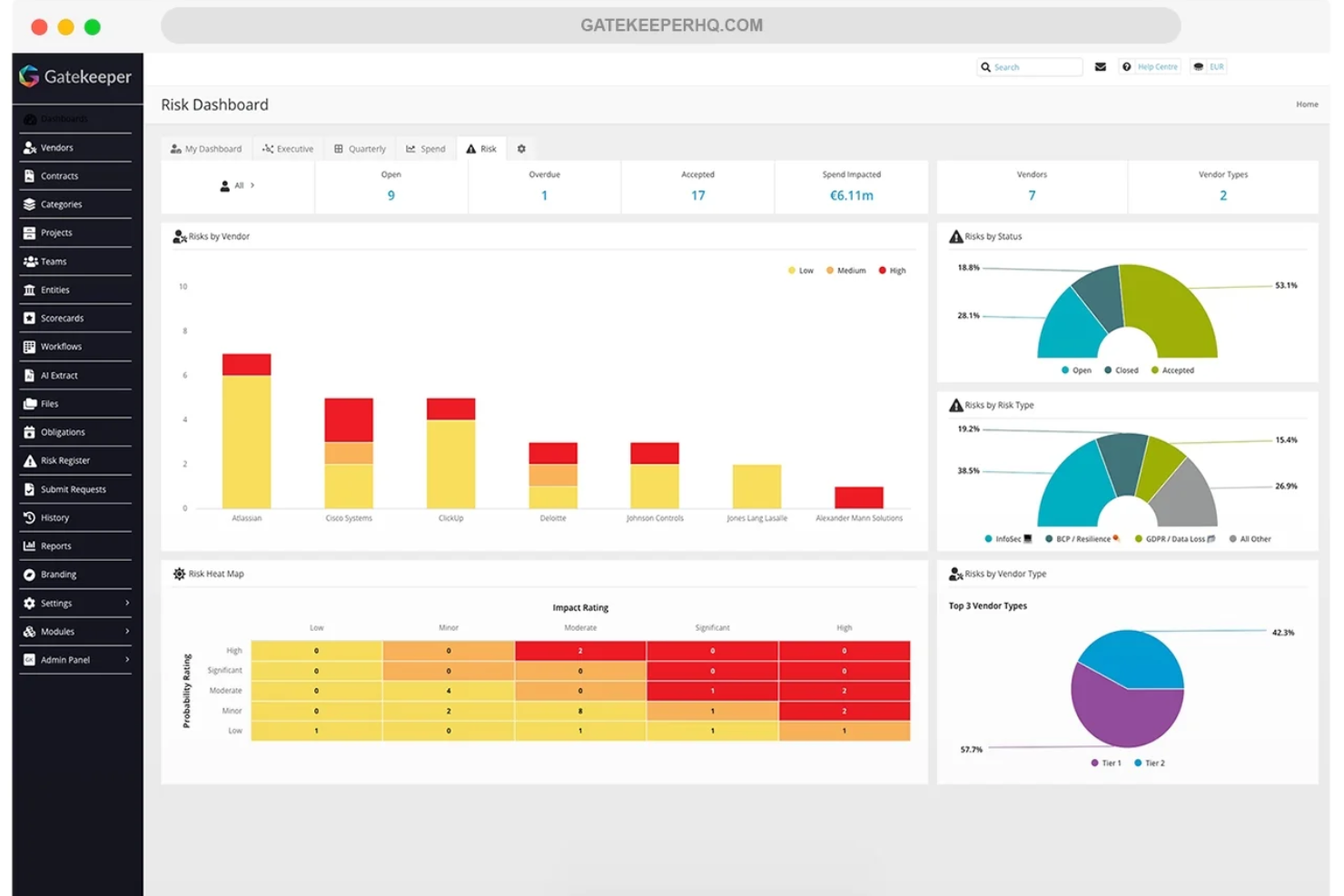Click the Risks by Risk Type icon

click(955, 405)
